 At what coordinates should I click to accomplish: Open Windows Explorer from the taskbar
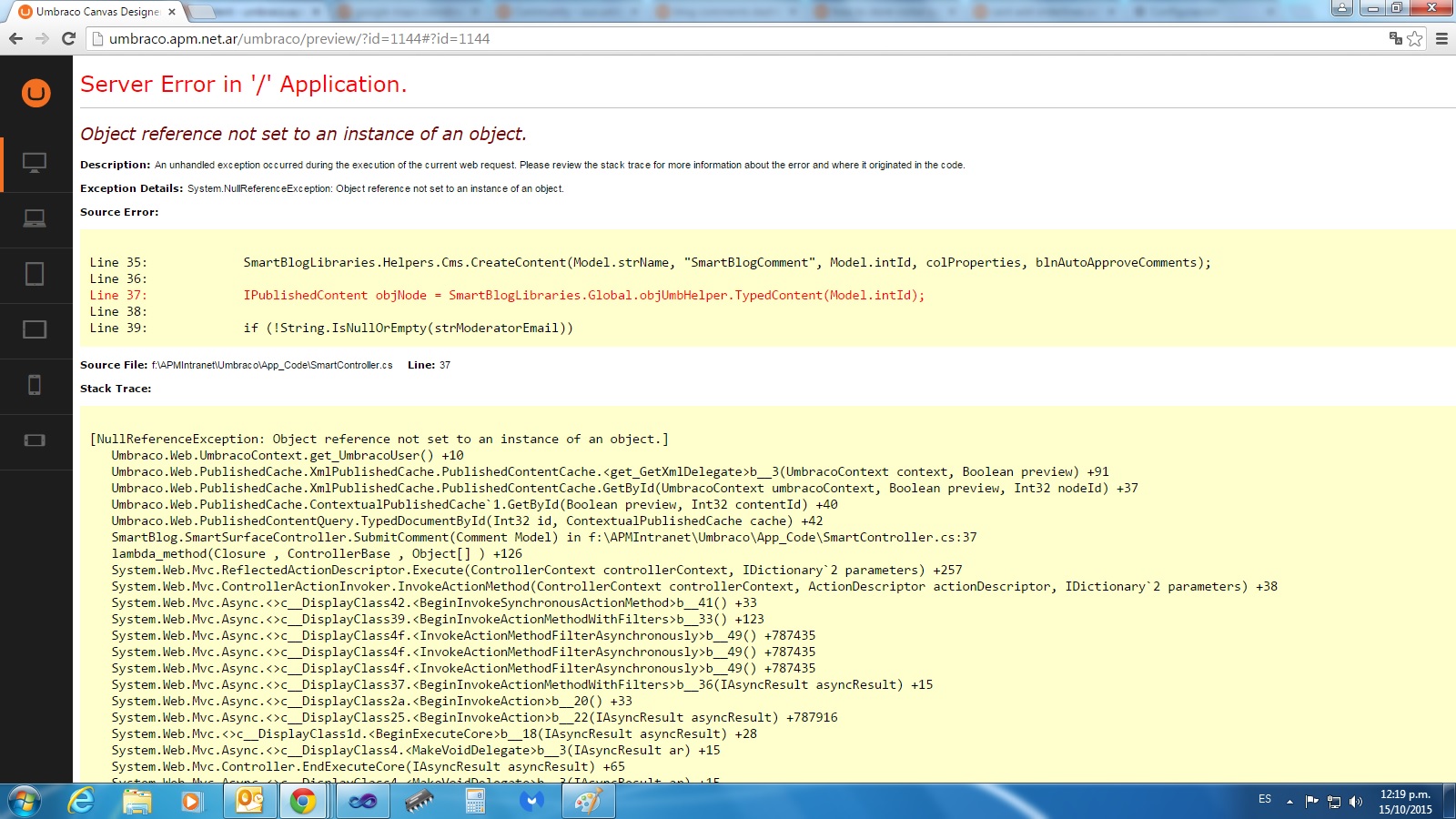click(137, 802)
